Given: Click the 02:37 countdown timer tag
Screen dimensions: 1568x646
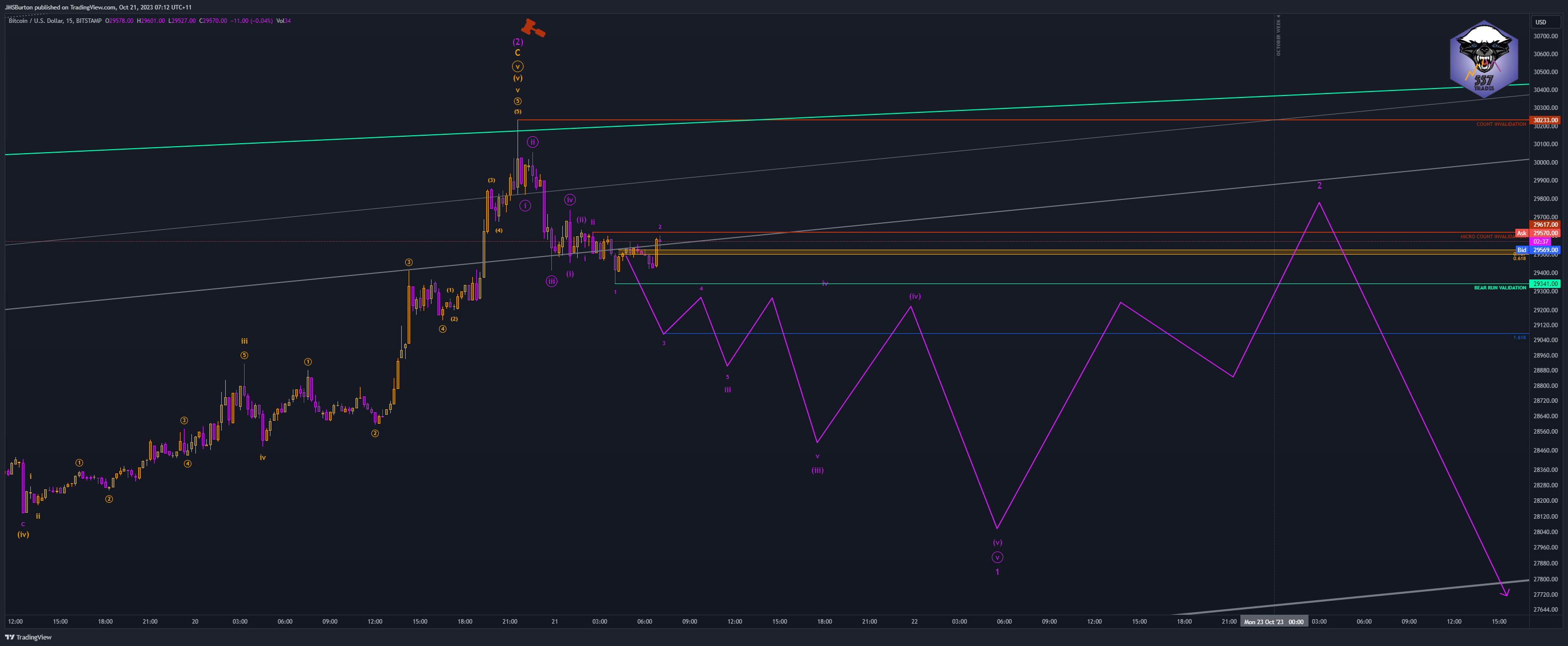Looking at the screenshot, I should (1541, 242).
